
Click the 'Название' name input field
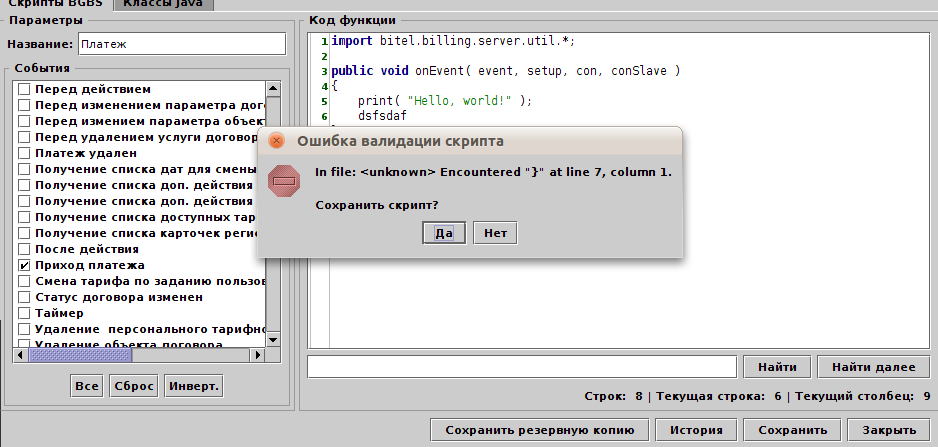pos(181,44)
